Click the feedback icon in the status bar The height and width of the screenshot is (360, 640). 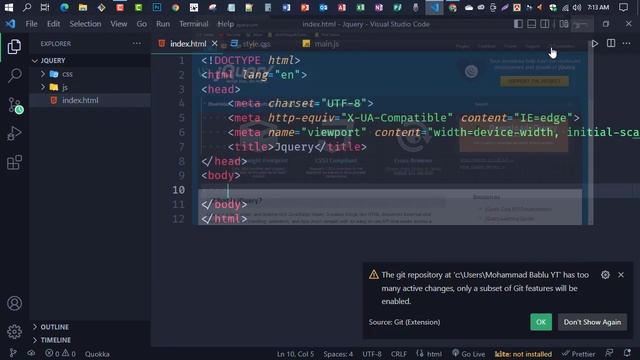[x=609, y=353]
